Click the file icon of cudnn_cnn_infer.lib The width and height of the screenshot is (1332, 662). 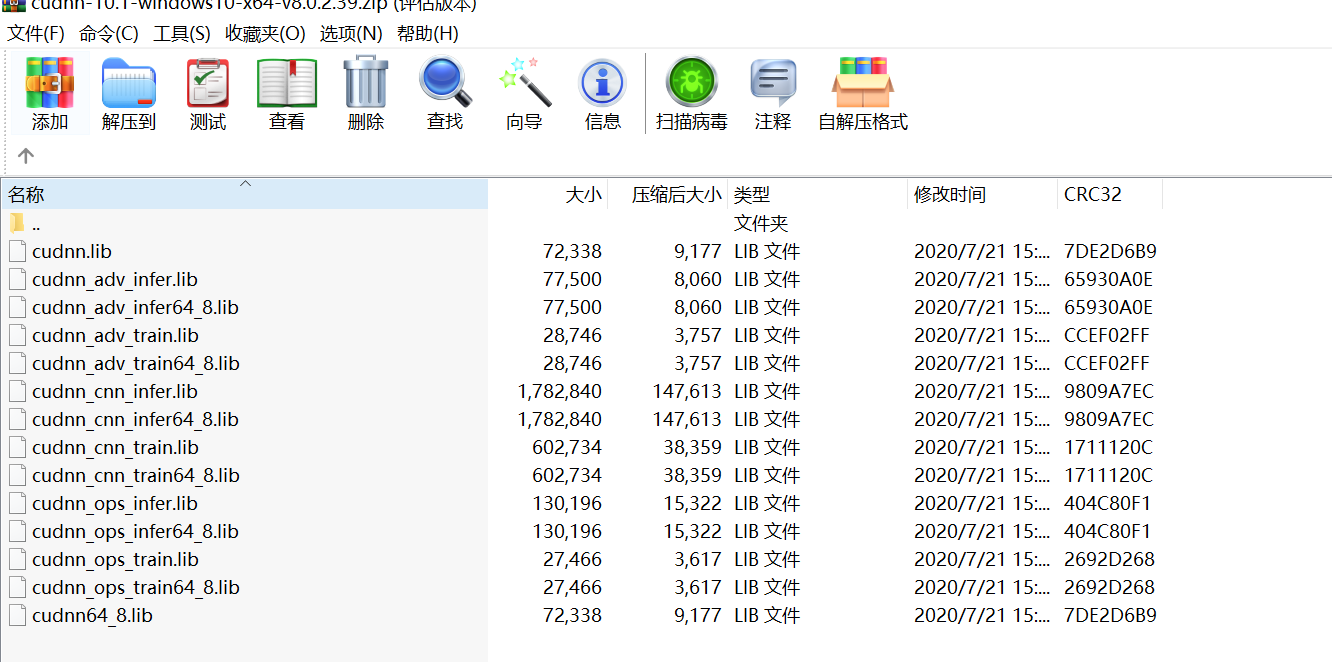tap(16, 391)
